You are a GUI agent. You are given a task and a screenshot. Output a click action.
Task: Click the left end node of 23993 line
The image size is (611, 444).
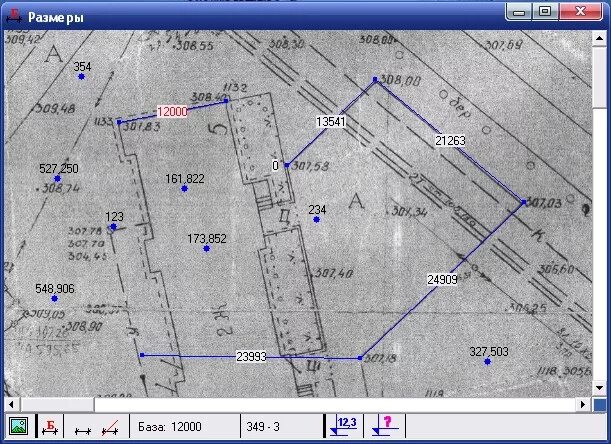point(142,355)
